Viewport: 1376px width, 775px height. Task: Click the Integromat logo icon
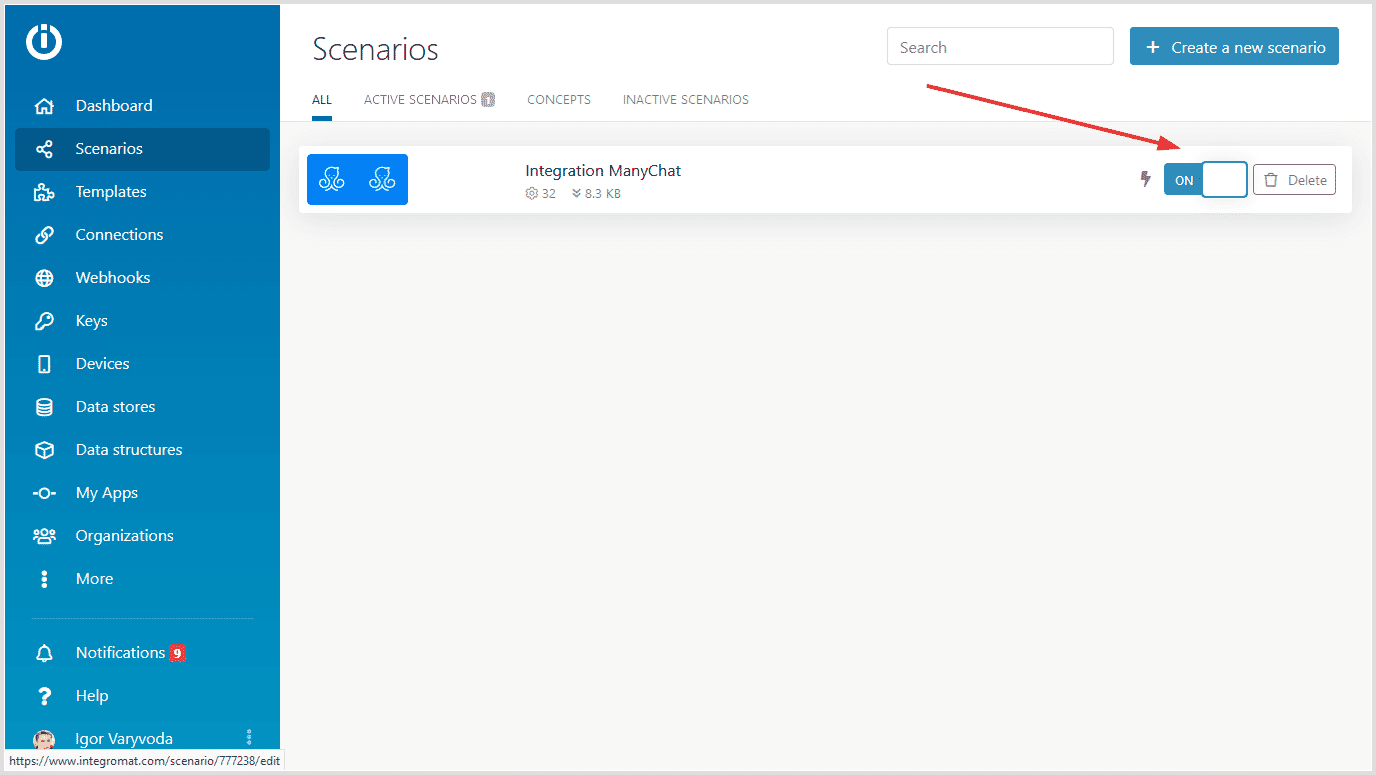(44, 41)
